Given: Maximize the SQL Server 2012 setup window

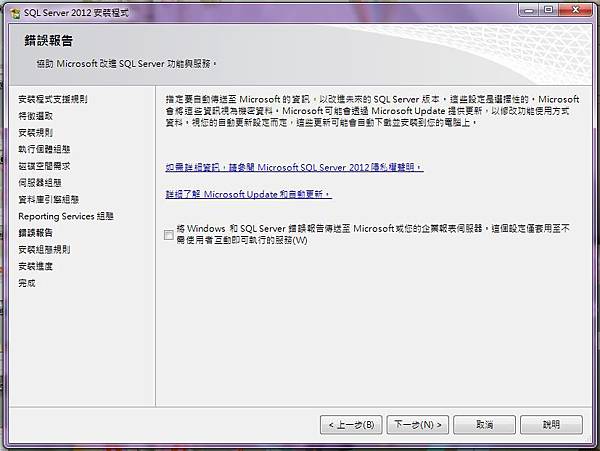Looking at the screenshot, I should (x=548, y=10).
